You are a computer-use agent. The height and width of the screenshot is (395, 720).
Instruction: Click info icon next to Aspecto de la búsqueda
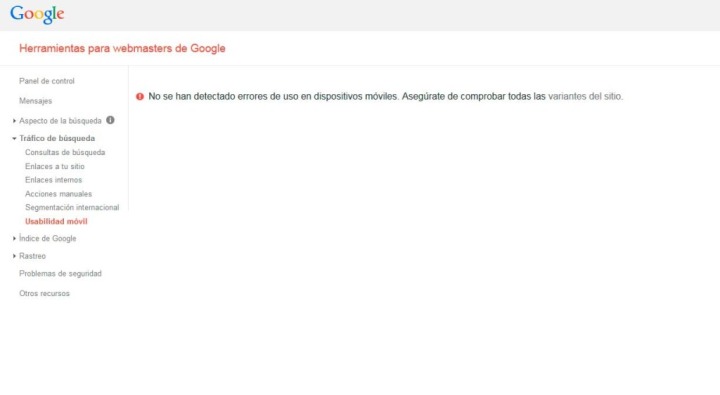110,120
